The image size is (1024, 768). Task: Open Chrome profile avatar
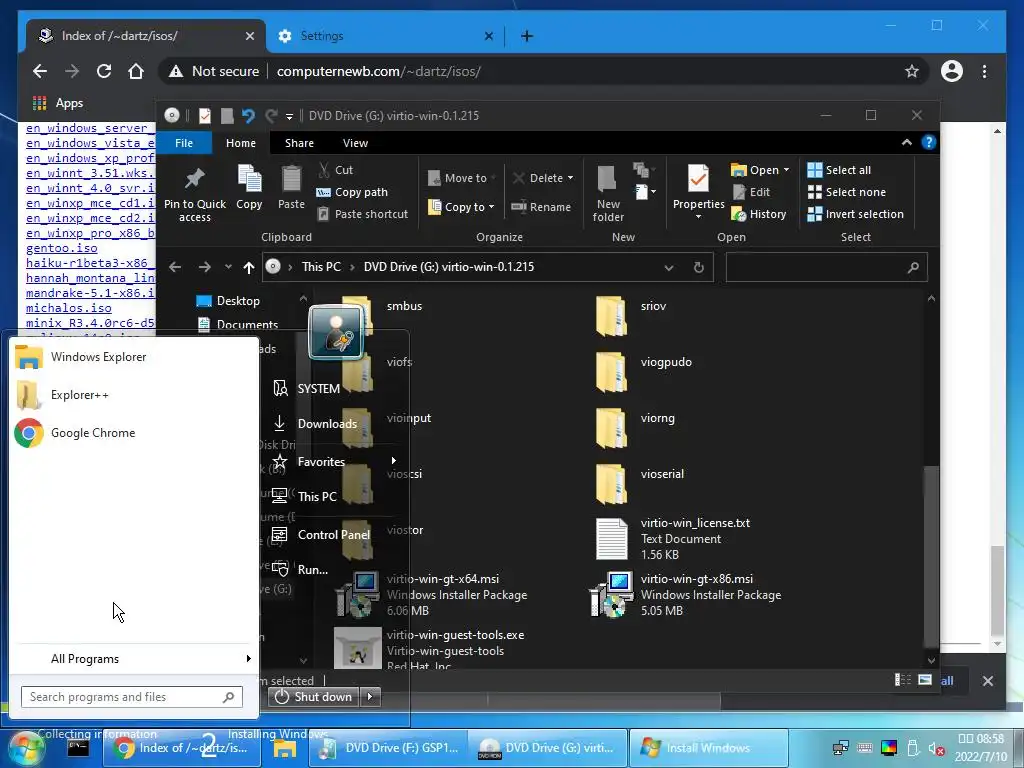point(952,71)
